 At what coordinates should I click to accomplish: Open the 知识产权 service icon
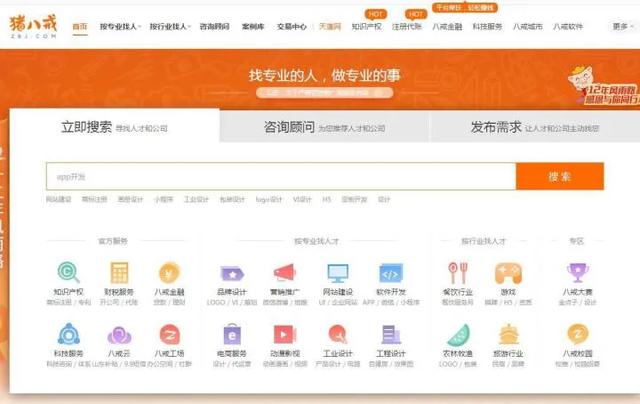[69, 272]
